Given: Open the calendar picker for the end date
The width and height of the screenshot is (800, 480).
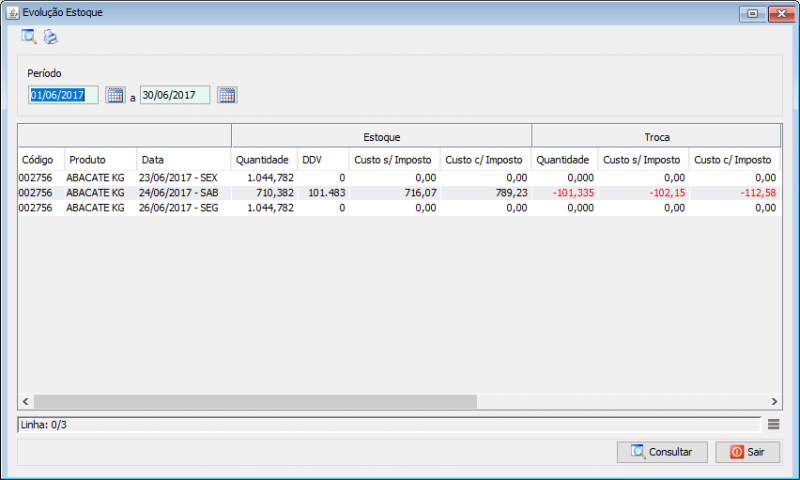Looking at the screenshot, I should (227, 96).
